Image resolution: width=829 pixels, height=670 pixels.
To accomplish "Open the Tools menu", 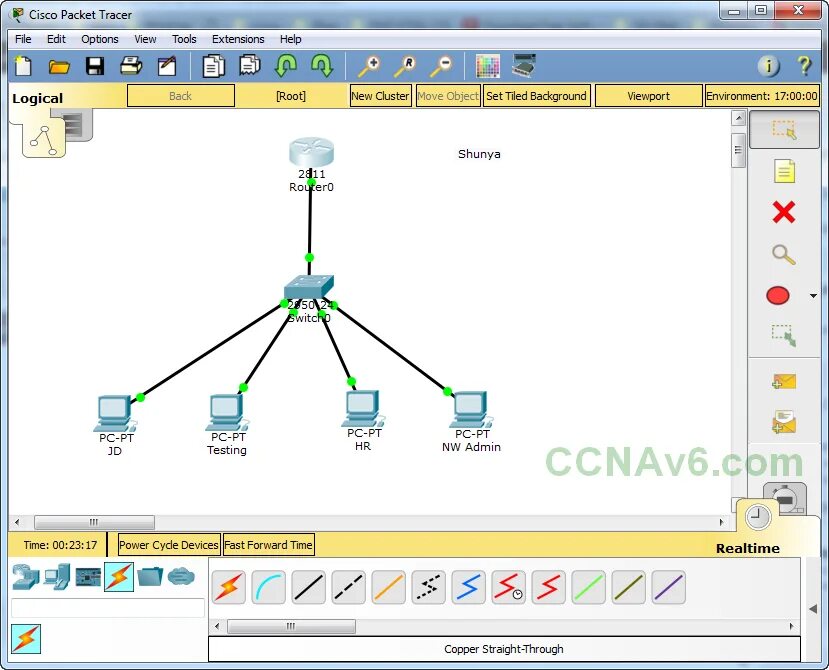I will tap(184, 39).
